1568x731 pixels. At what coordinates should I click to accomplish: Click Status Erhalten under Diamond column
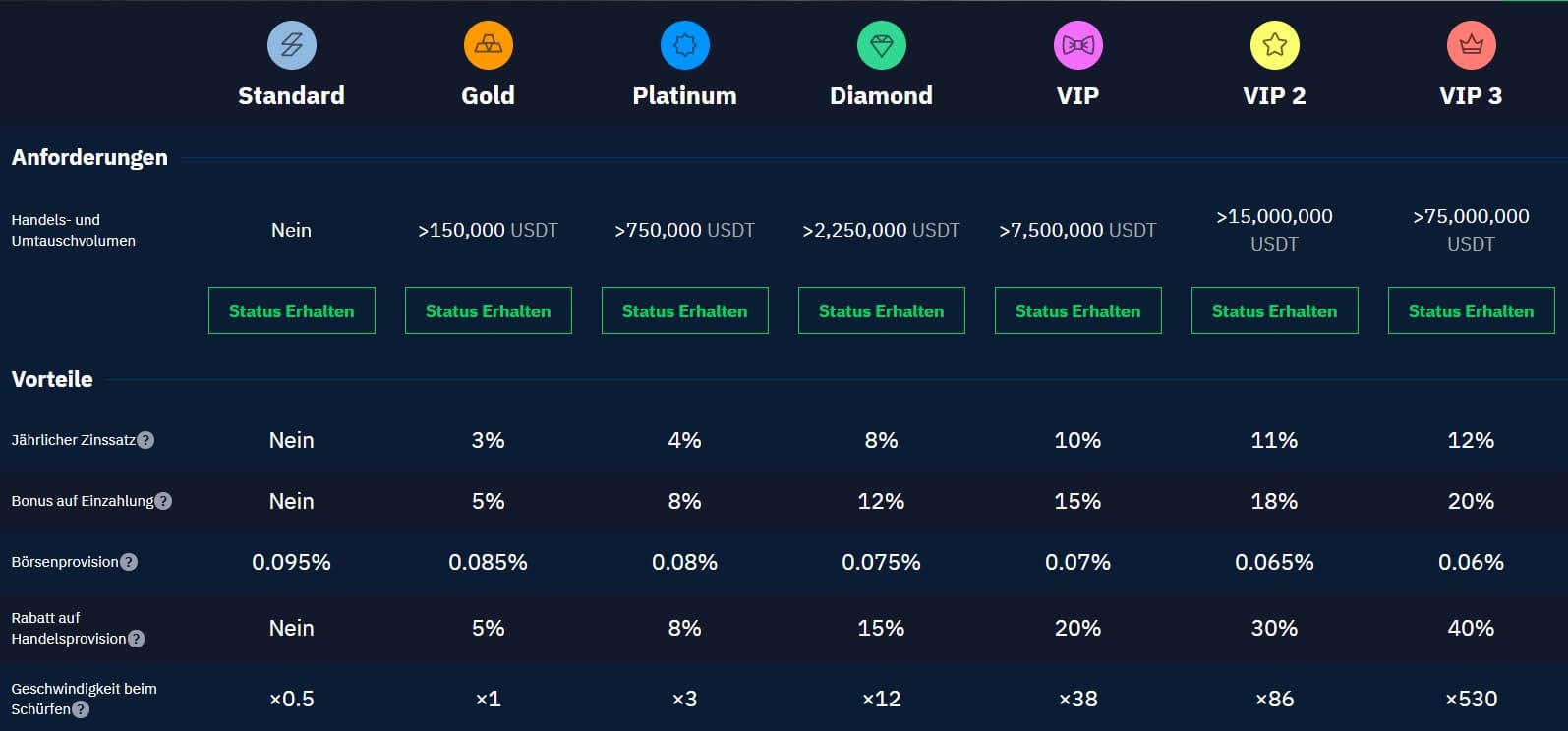point(881,310)
